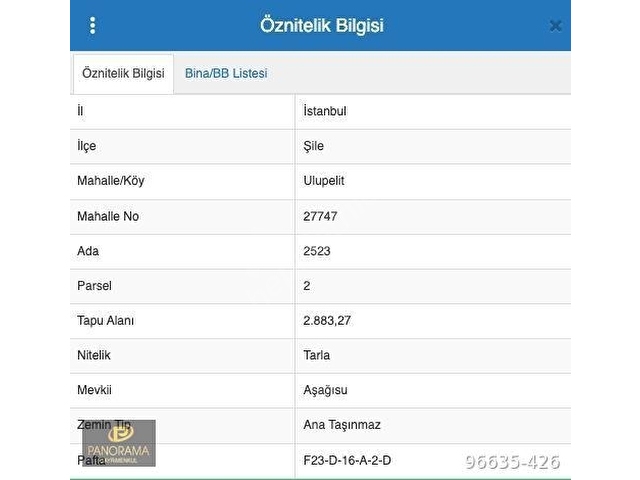The height and width of the screenshot is (480, 640).
Task: Click the Parsel value 2
Action: pos(307,286)
